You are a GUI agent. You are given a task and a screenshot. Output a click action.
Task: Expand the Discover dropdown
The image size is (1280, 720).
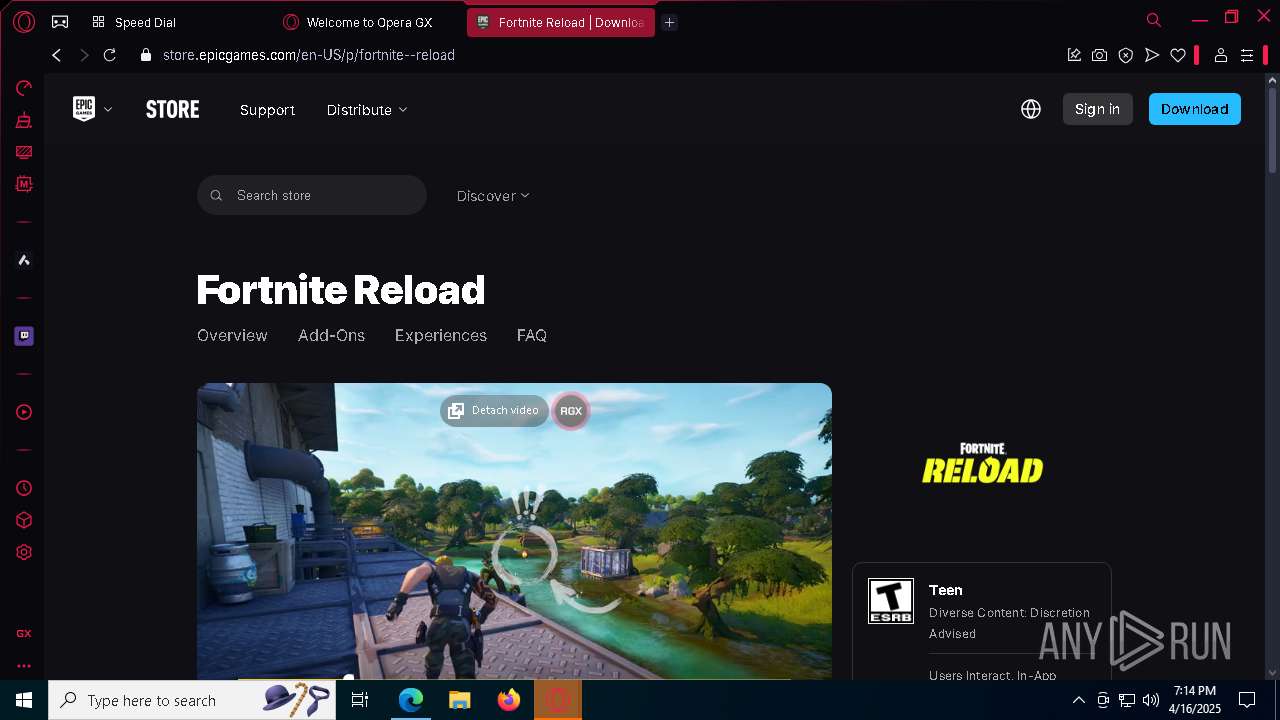493,196
